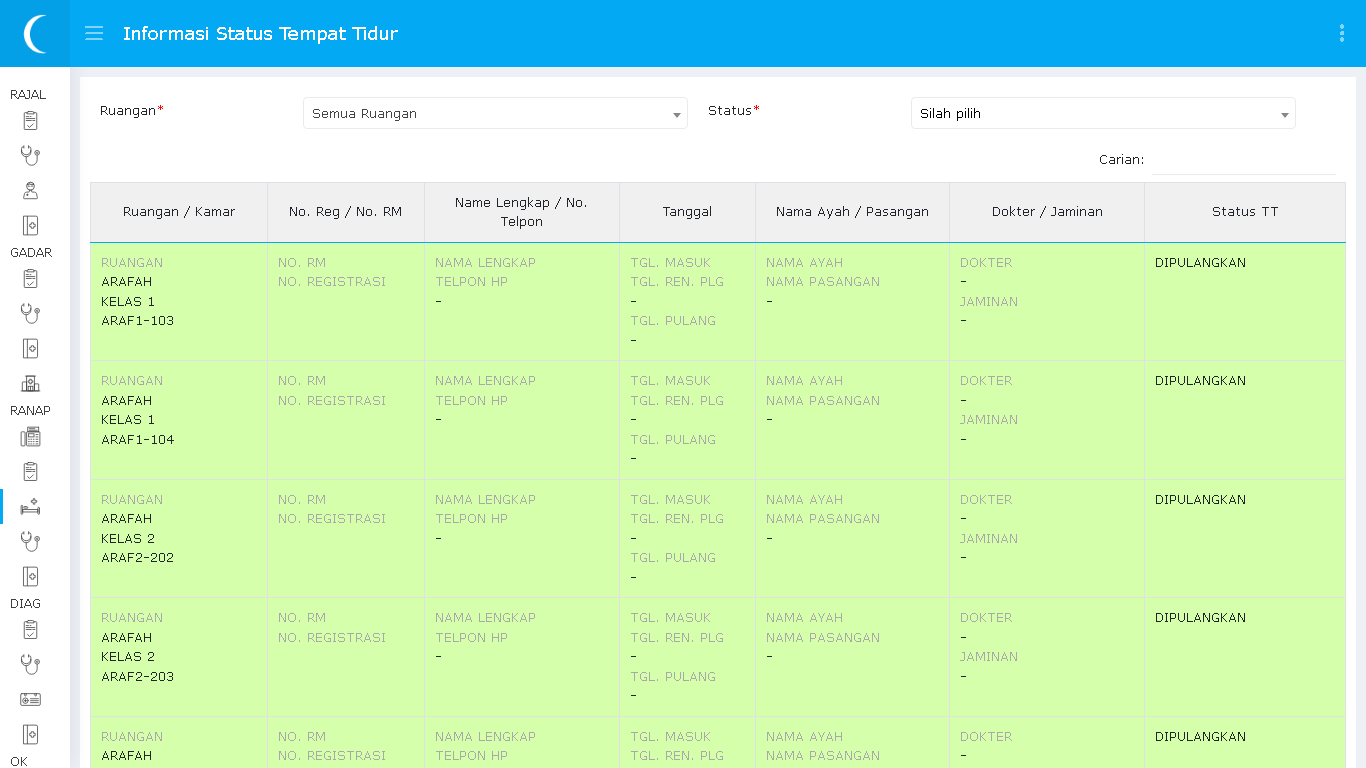Click KELAS 1 in the ARAF1-103 row
Screen dimensions: 1366x768
click(128, 302)
